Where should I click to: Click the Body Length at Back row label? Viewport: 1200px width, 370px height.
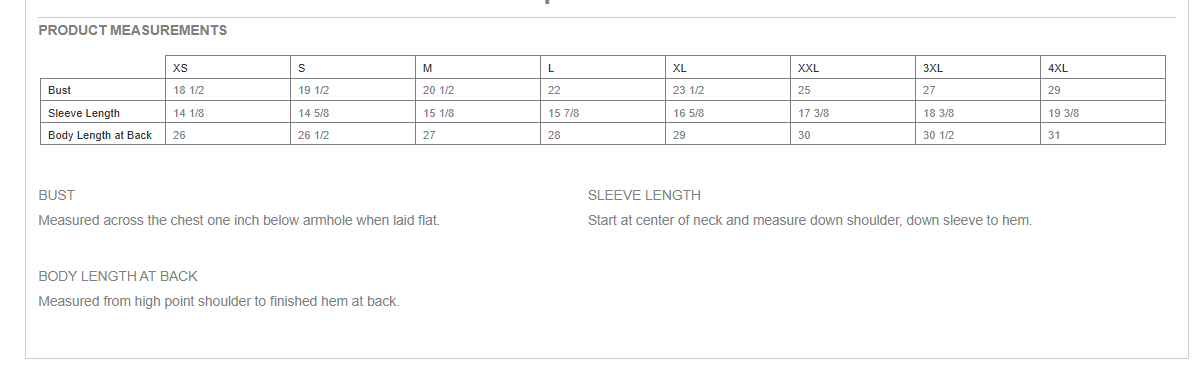100,135
